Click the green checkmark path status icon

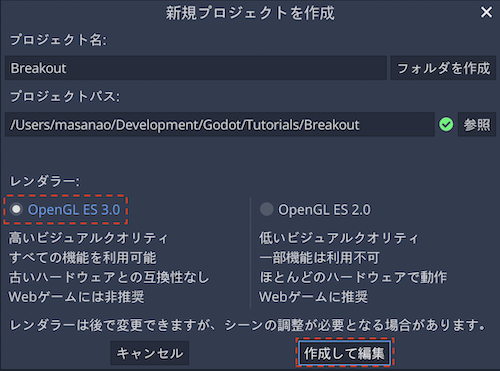pos(446,125)
